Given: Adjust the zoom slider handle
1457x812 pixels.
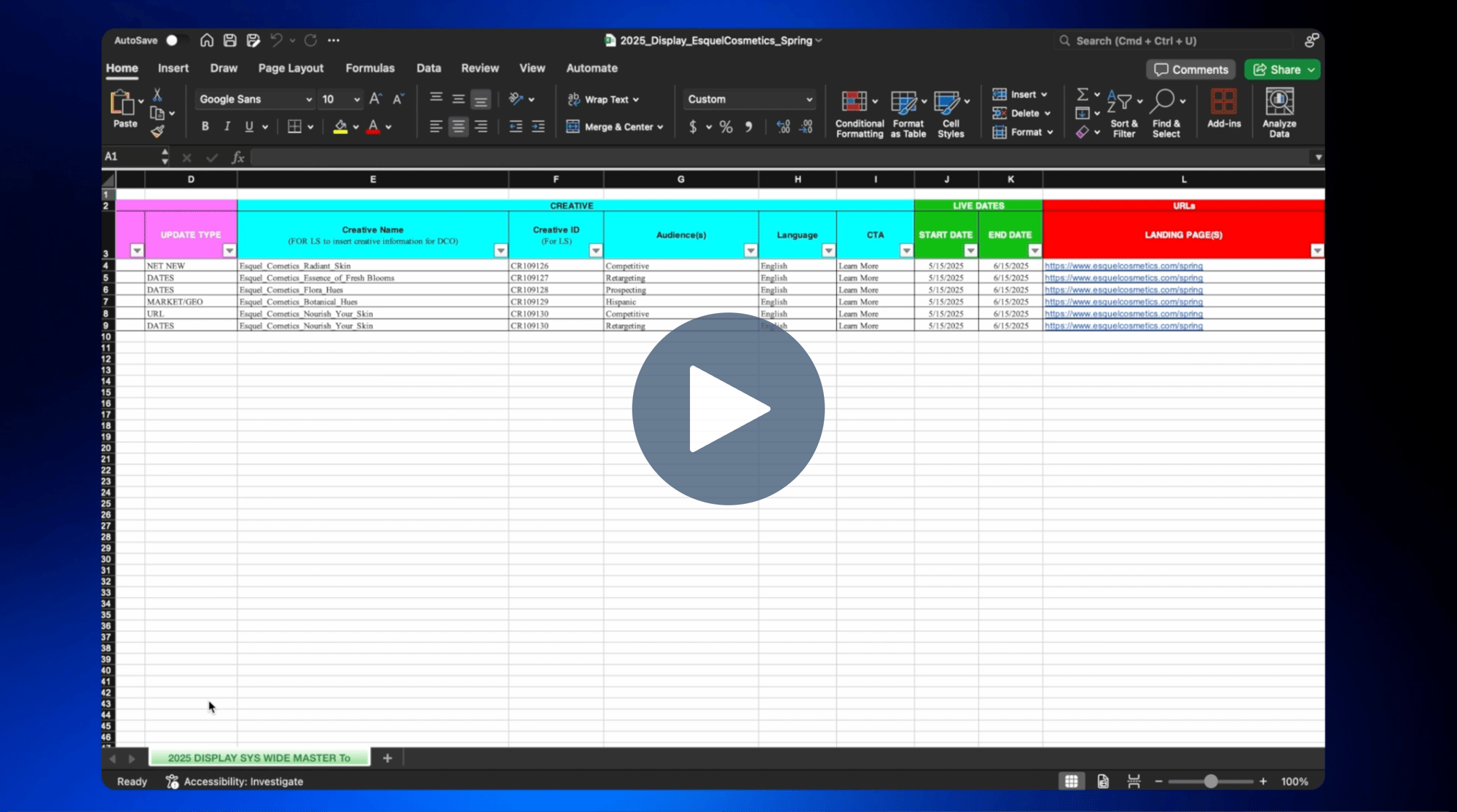Looking at the screenshot, I should (x=1211, y=781).
